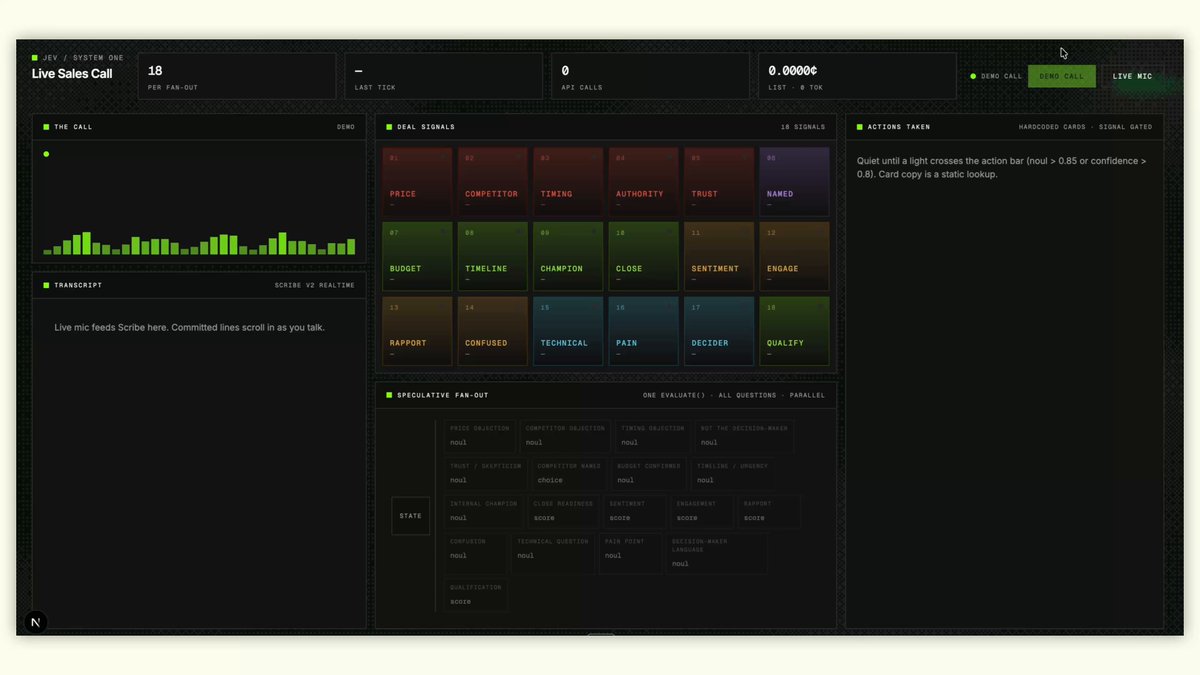This screenshot has width=1200, height=675.
Task: Open the Next.js N badge icon
Action: [36, 622]
